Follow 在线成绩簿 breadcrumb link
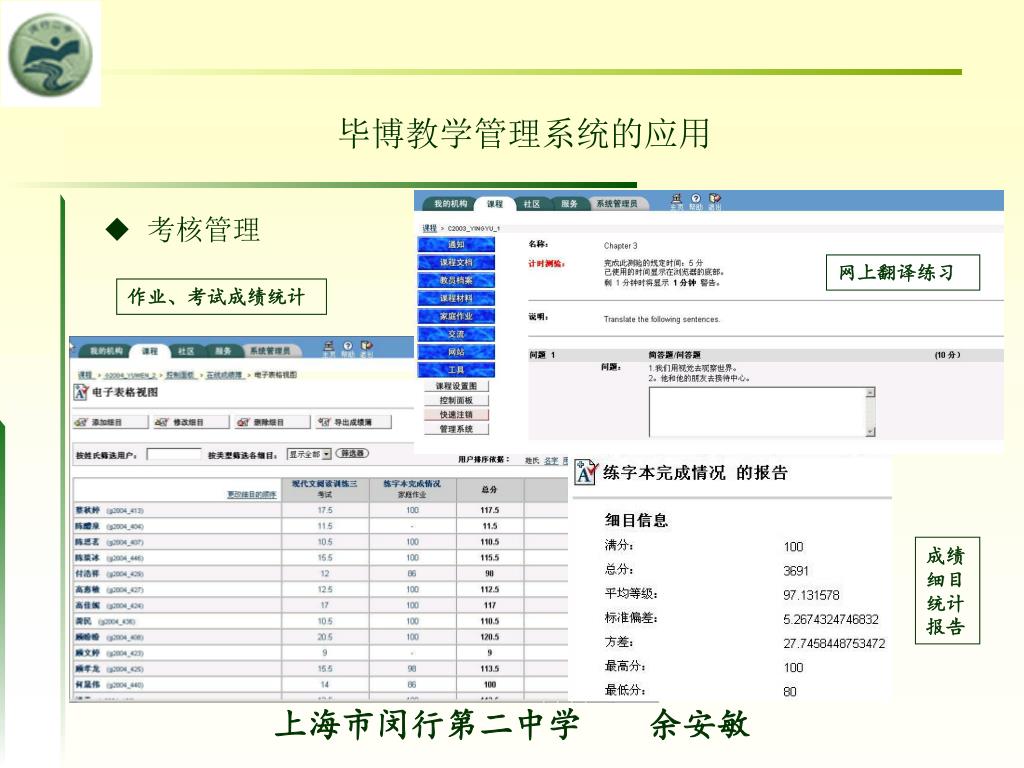This screenshot has width=1024, height=768. [224, 375]
